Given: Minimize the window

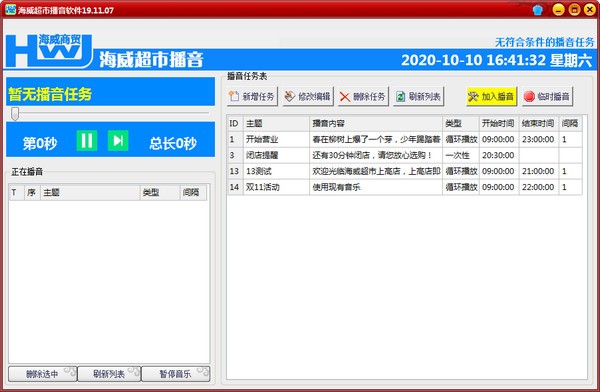Looking at the screenshot, I should 558,10.
